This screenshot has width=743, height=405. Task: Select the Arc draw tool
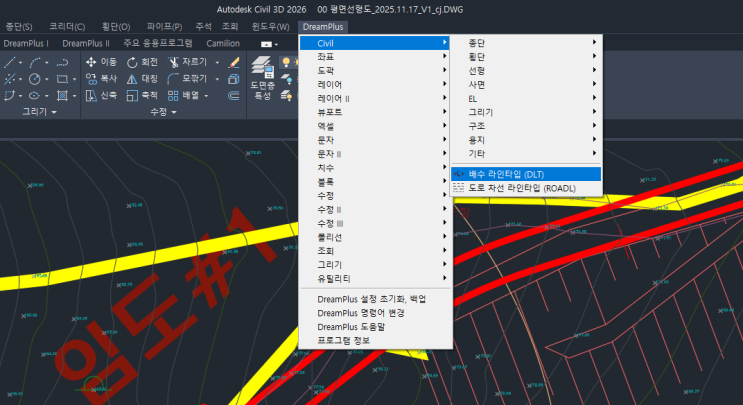pos(35,62)
